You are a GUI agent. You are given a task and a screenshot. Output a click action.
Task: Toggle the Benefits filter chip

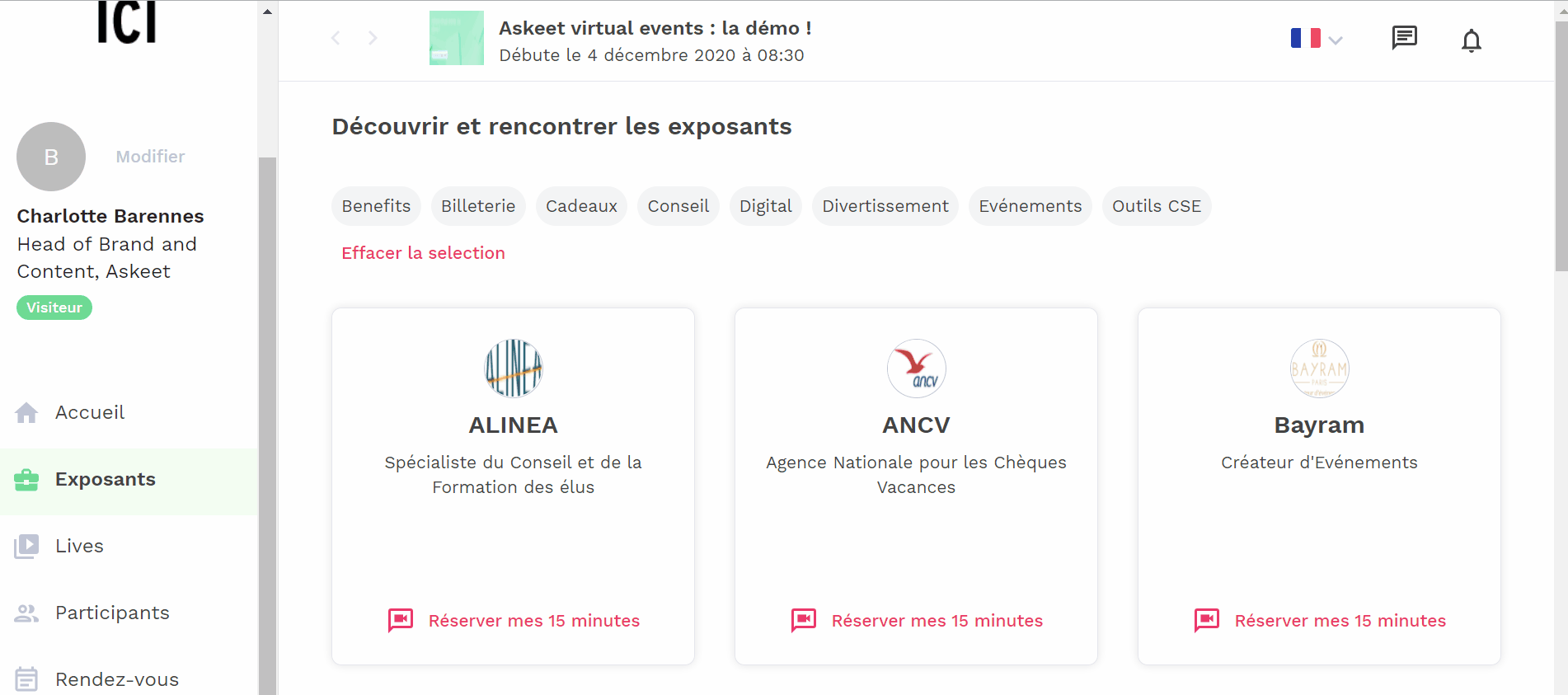coord(377,206)
